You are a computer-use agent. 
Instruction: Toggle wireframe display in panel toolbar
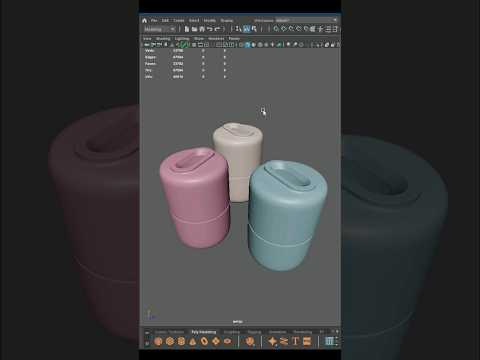(x=241, y=44)
